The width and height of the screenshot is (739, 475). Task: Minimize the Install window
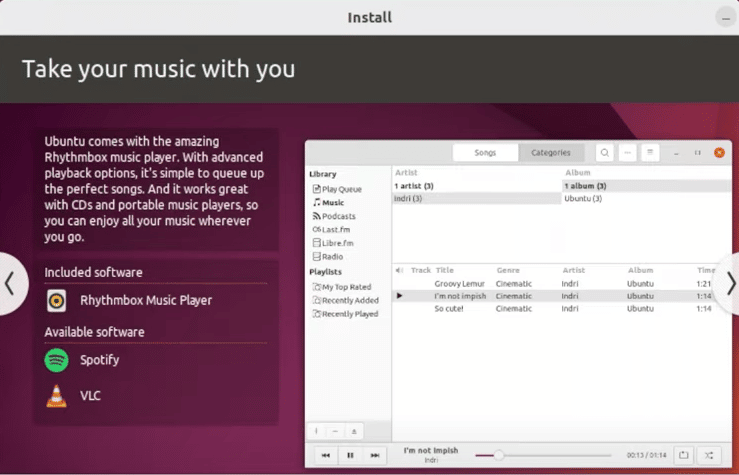(725, 18)
